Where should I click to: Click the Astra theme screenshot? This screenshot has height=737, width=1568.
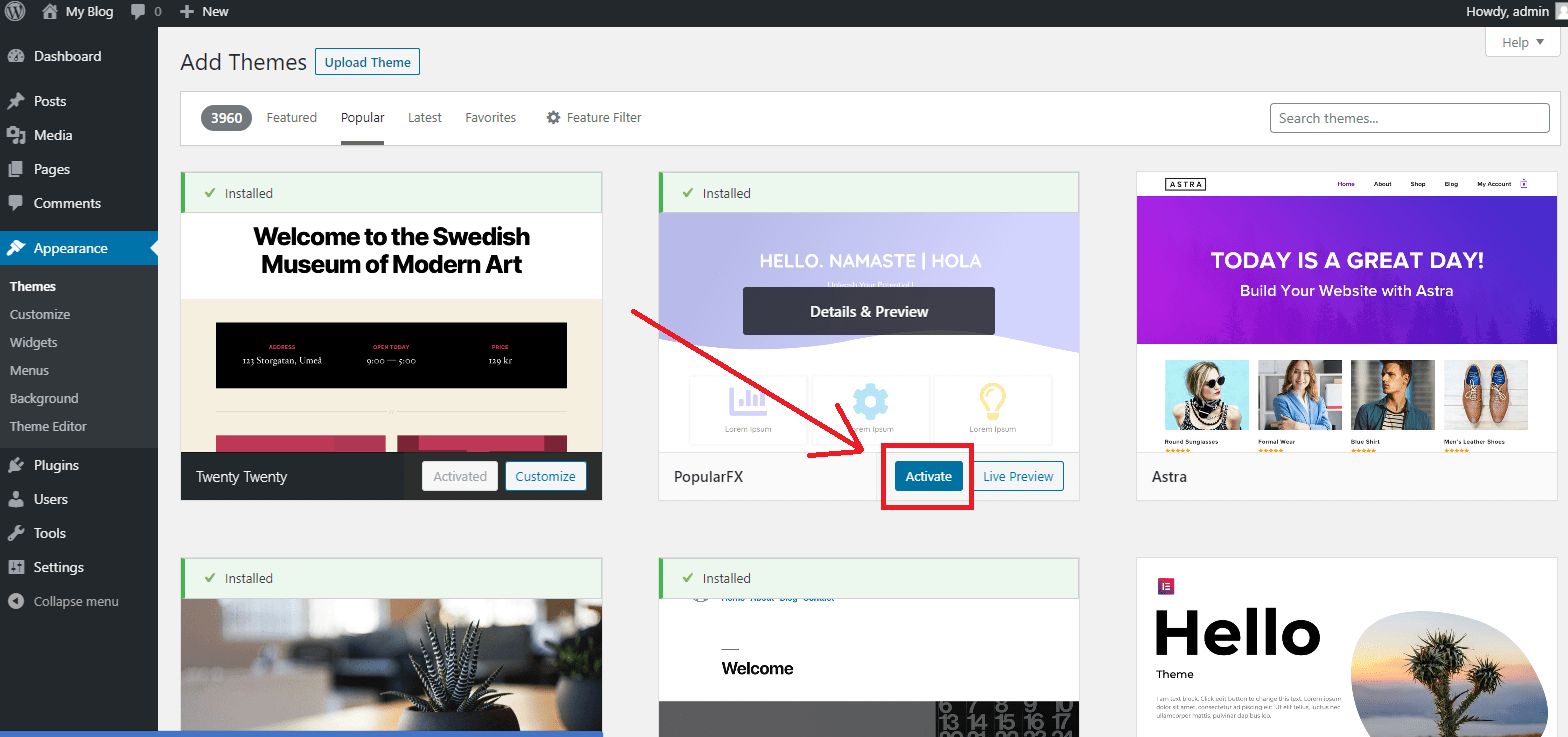pos(1347,312)
